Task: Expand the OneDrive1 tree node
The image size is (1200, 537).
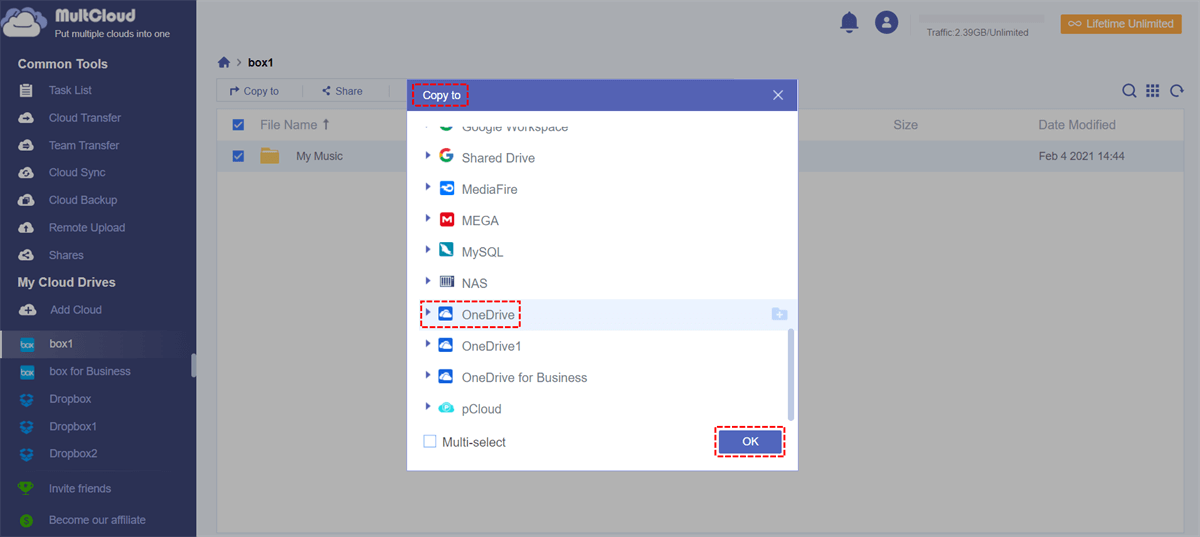Action: click(428, 344)
